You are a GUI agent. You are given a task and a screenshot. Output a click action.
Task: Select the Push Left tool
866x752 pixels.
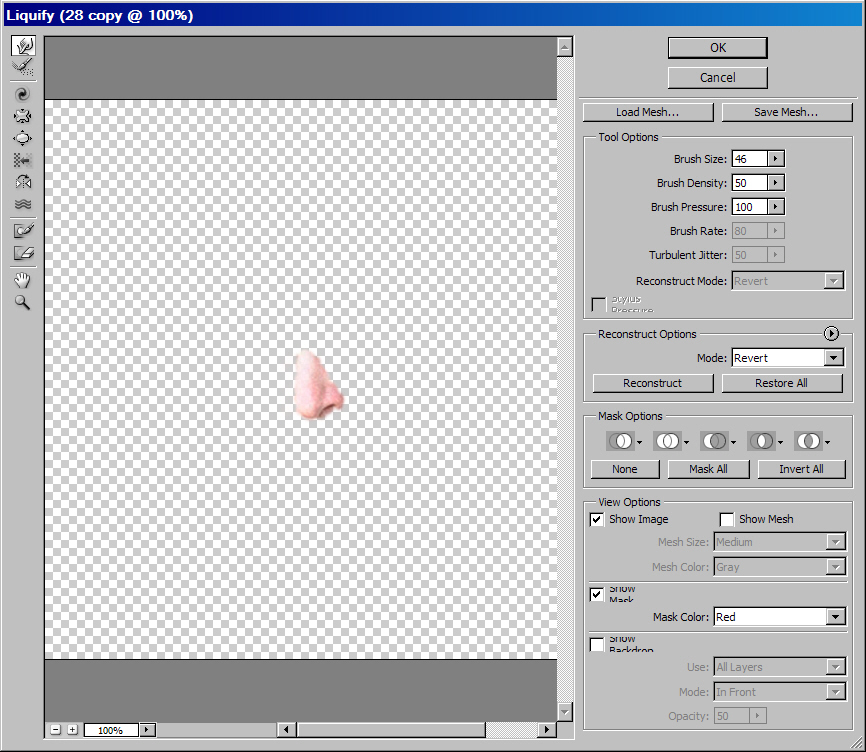click(x=23, y=160)
